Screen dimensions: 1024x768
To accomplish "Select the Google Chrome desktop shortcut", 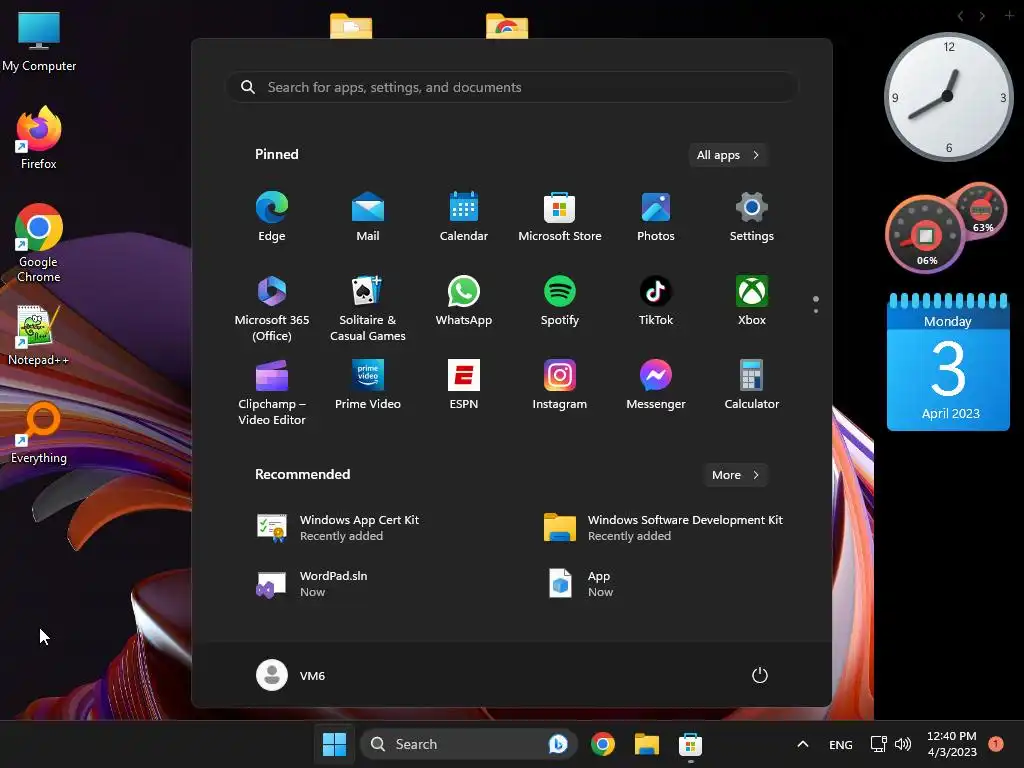I will 39,243.
